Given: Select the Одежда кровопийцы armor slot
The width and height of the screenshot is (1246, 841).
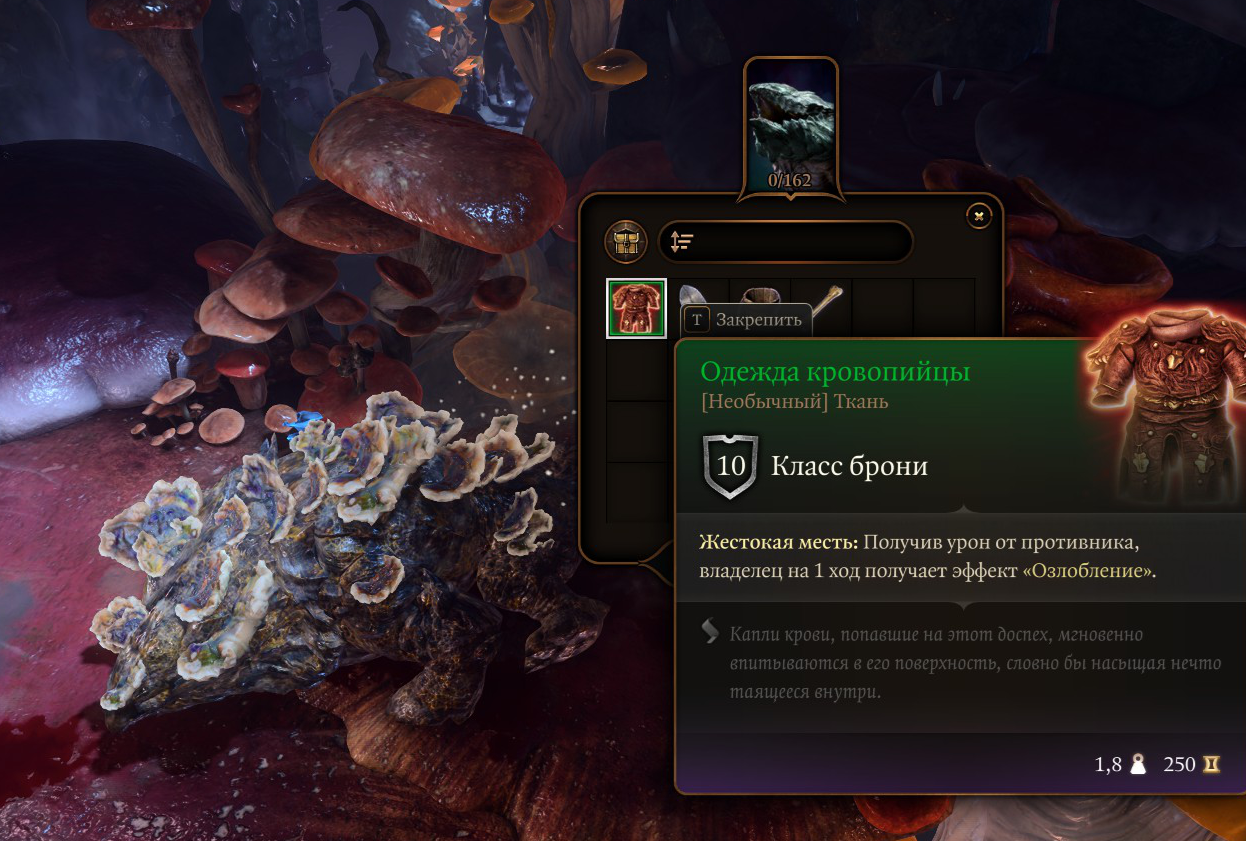Looking at the screenshot, I should click(637, 308).
